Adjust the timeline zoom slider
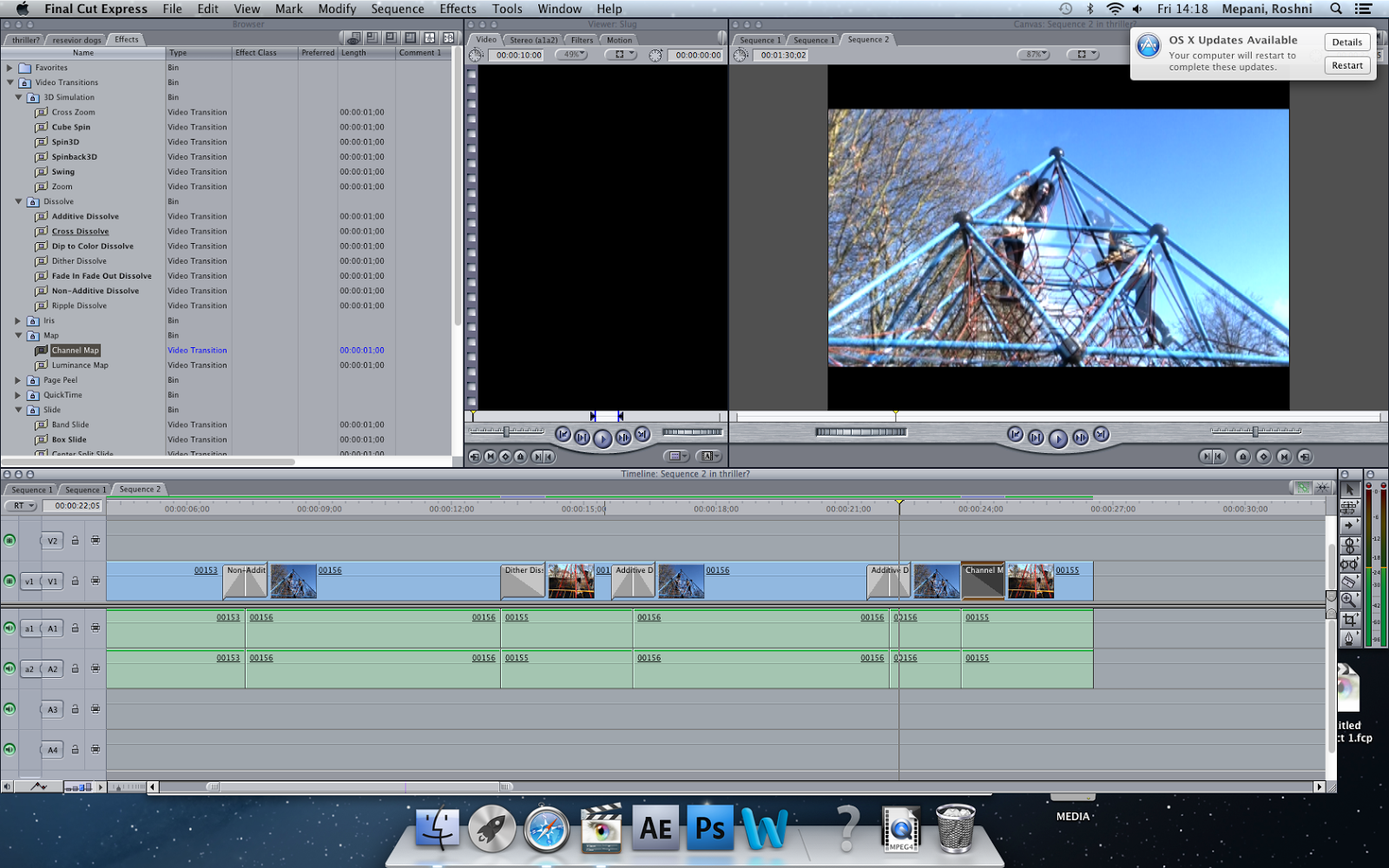 point(129,787)
